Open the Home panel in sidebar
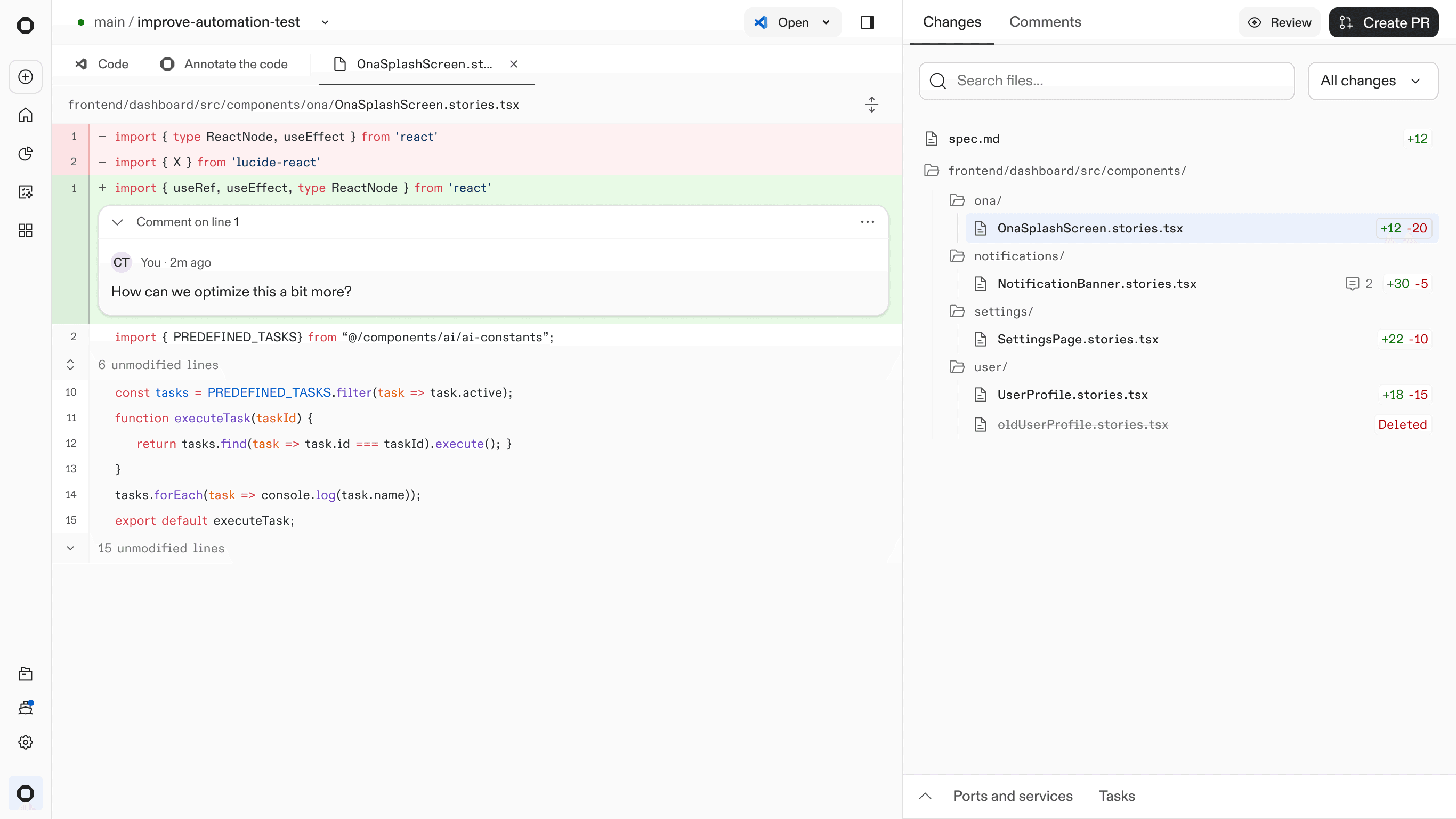 (x=26, y=115)
